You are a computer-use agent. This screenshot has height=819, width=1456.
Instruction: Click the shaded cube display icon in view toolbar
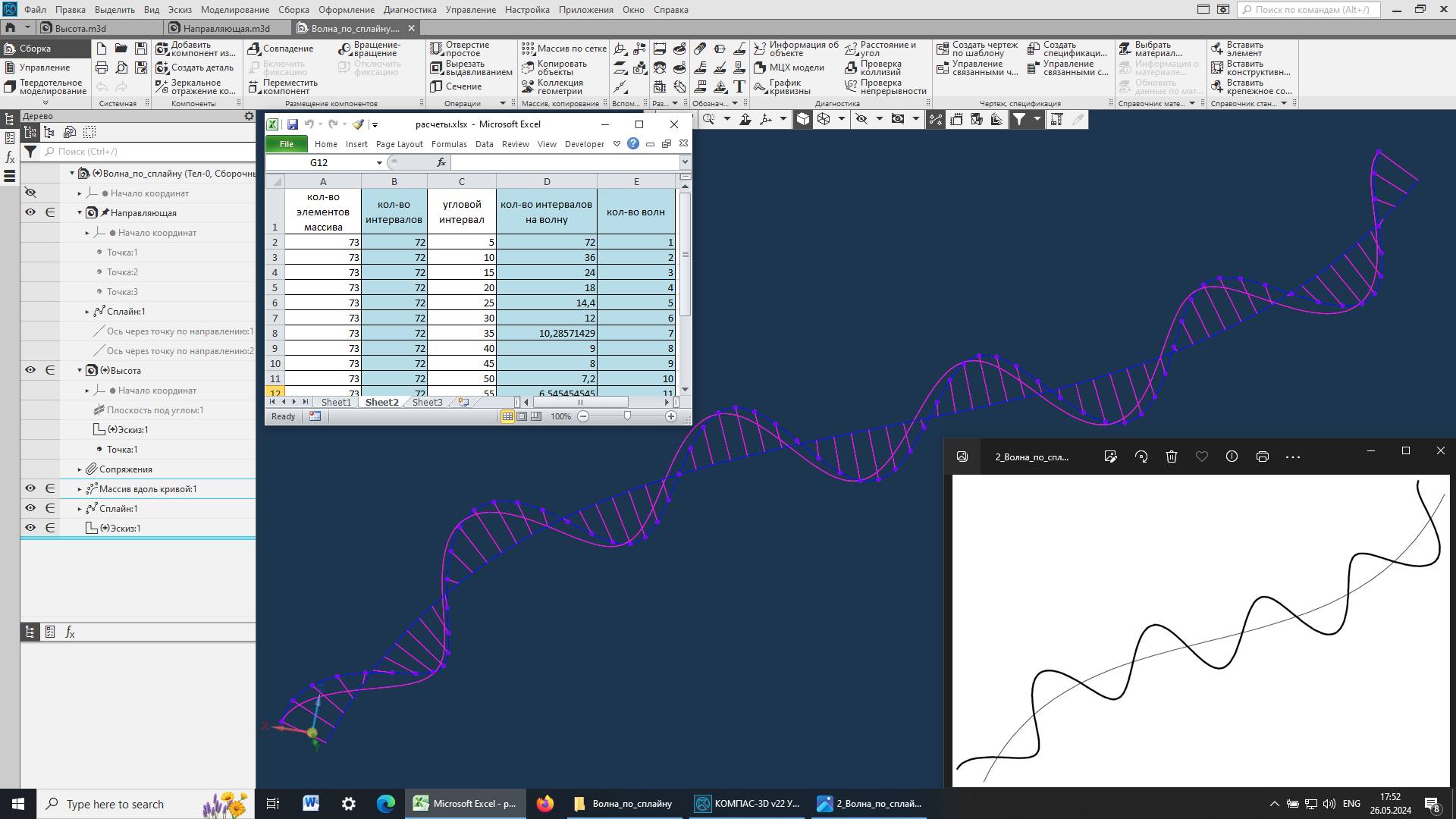pyautogui.click(x=803, y=119)
